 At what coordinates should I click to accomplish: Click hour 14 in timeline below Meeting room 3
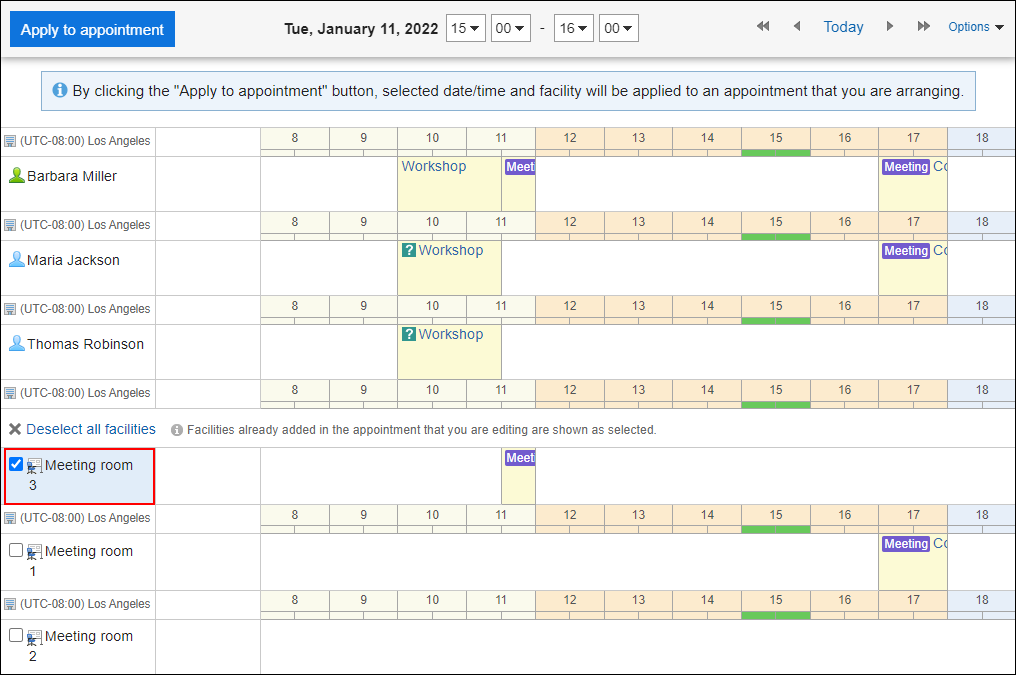tap(707, 515)
